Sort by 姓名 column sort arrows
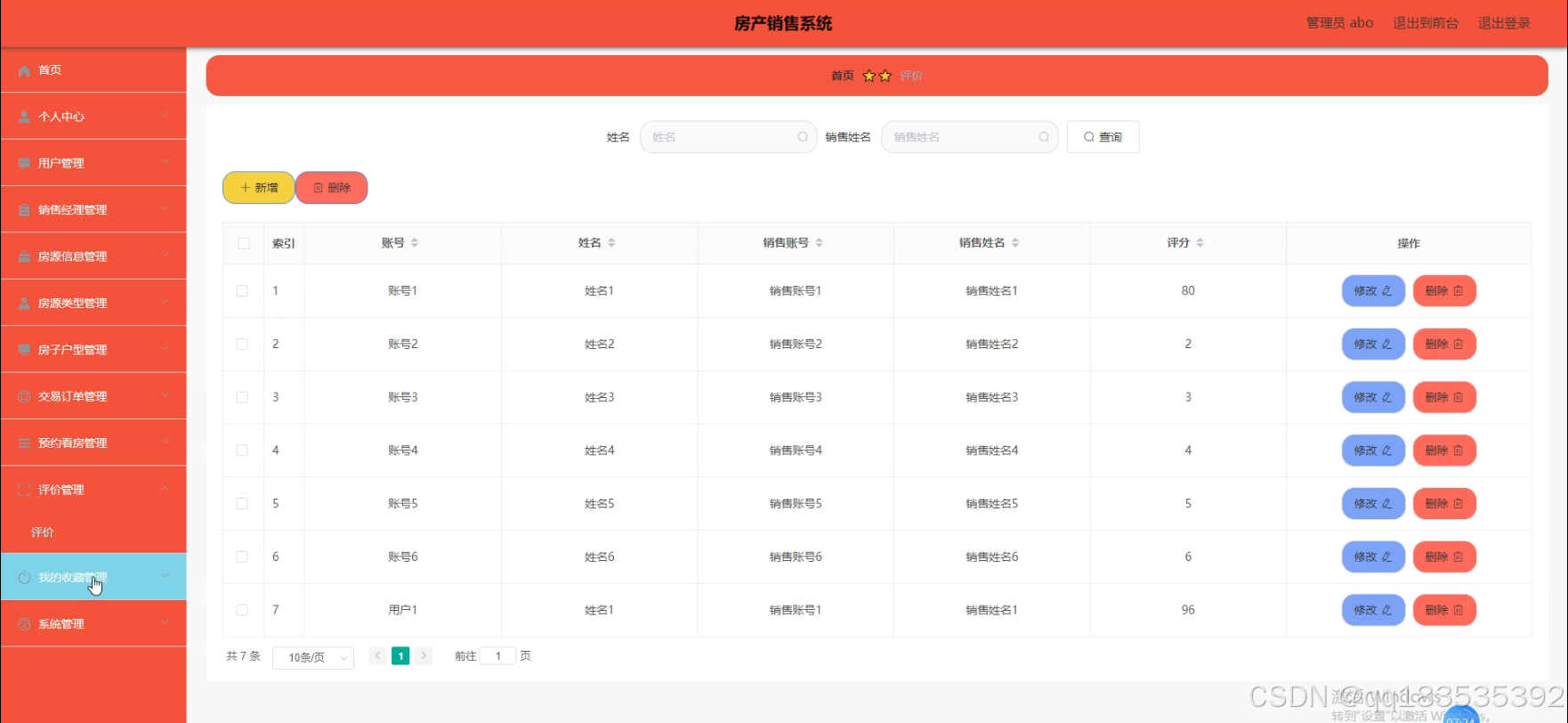The image size is (1568, 723). [x=611, y=243]
